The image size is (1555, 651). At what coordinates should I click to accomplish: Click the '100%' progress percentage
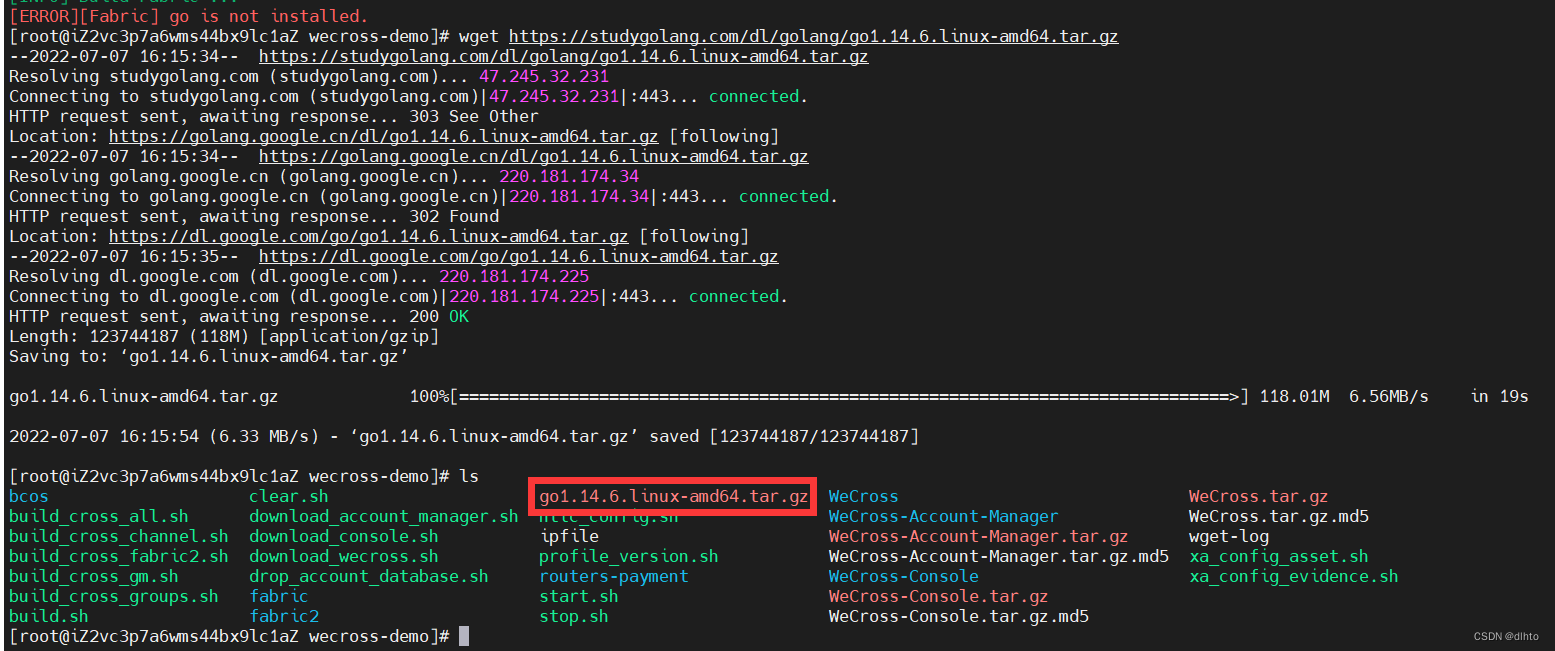(x=429, y=397)
